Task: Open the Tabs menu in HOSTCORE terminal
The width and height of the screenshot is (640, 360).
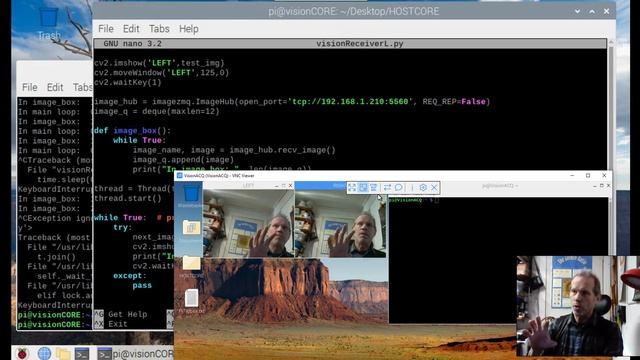Action: click(159, 29)
